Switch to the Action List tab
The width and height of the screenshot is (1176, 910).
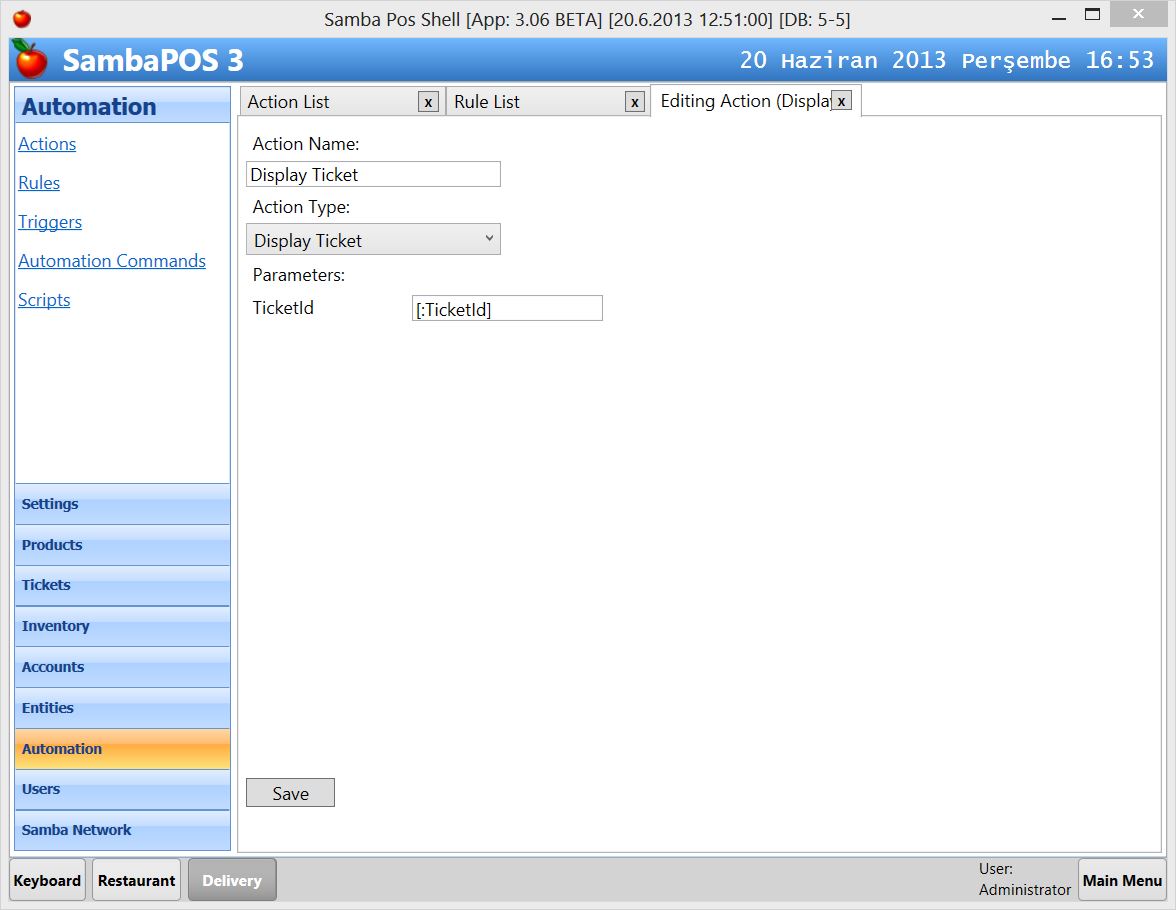tap(320, 101)
